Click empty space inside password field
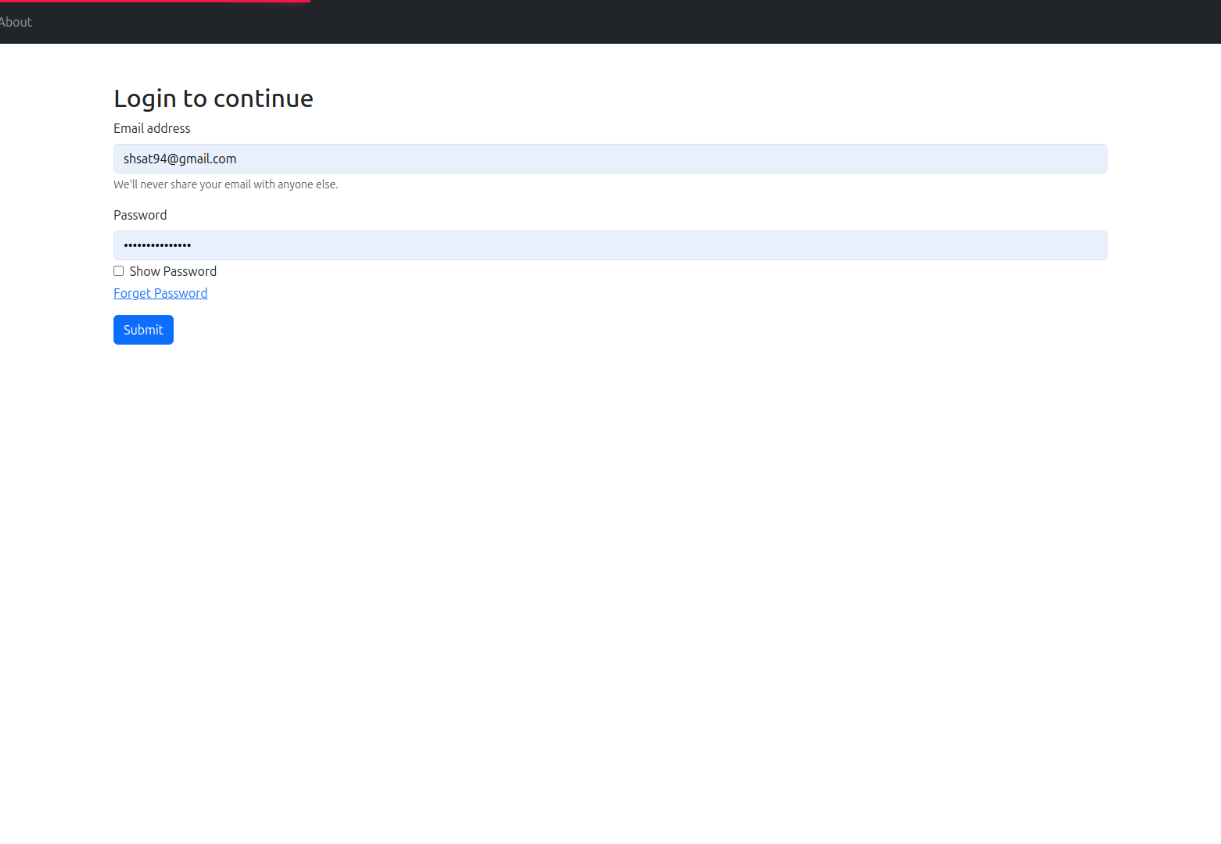The image size is (1221, 844). tap(700, 246)
